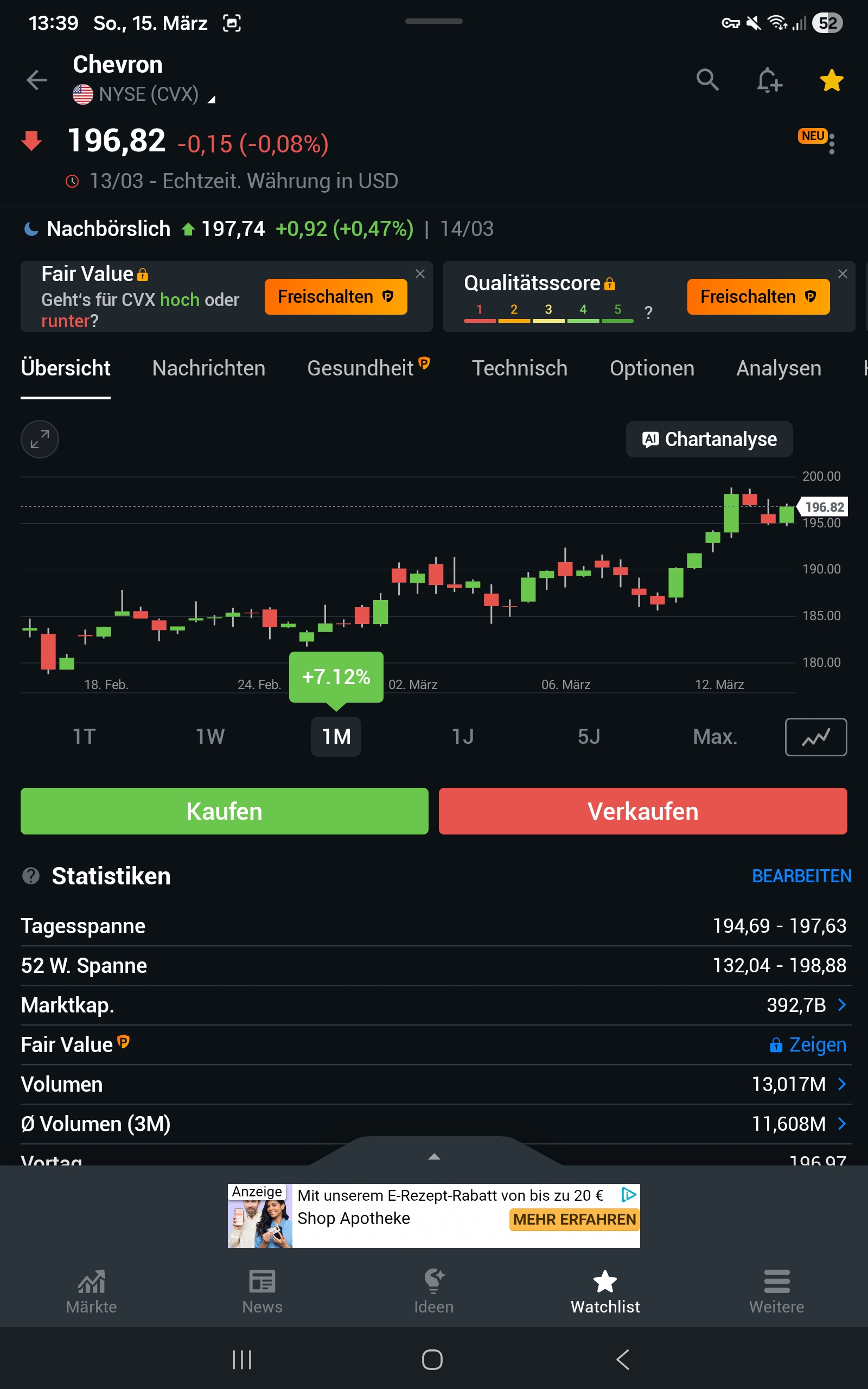Expand chart to fullscreen
868x1389 pixels.
pyautogui.click(x=40, y=439)
